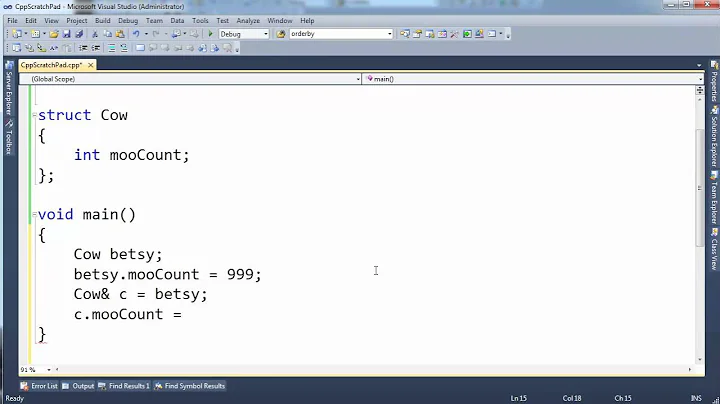The image size is (720, 404).
Task: Click the Increase Line Indent icon
Action: click(x=96, y=48)
